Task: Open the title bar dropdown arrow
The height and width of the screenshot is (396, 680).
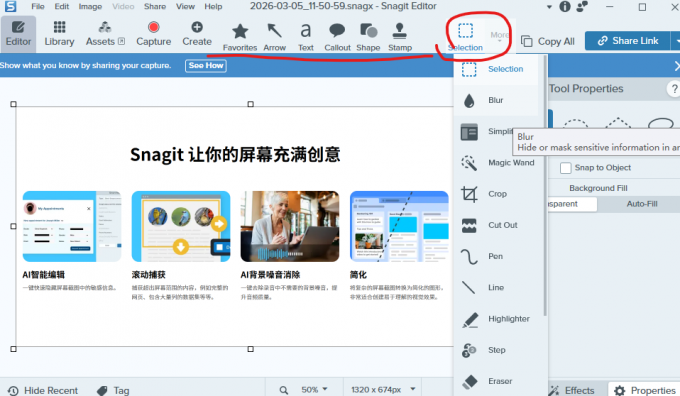Action: click(549, 7)
